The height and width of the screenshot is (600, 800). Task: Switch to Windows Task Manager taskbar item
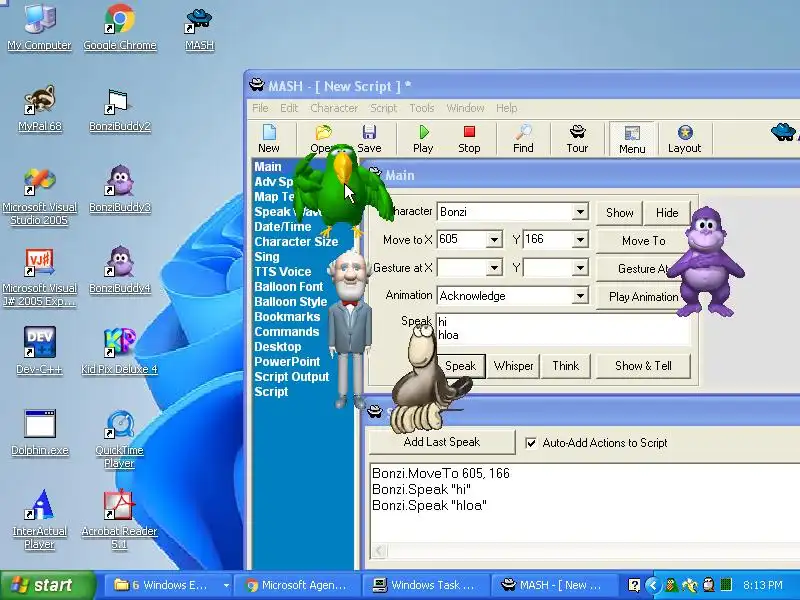(x=426, y=585)
